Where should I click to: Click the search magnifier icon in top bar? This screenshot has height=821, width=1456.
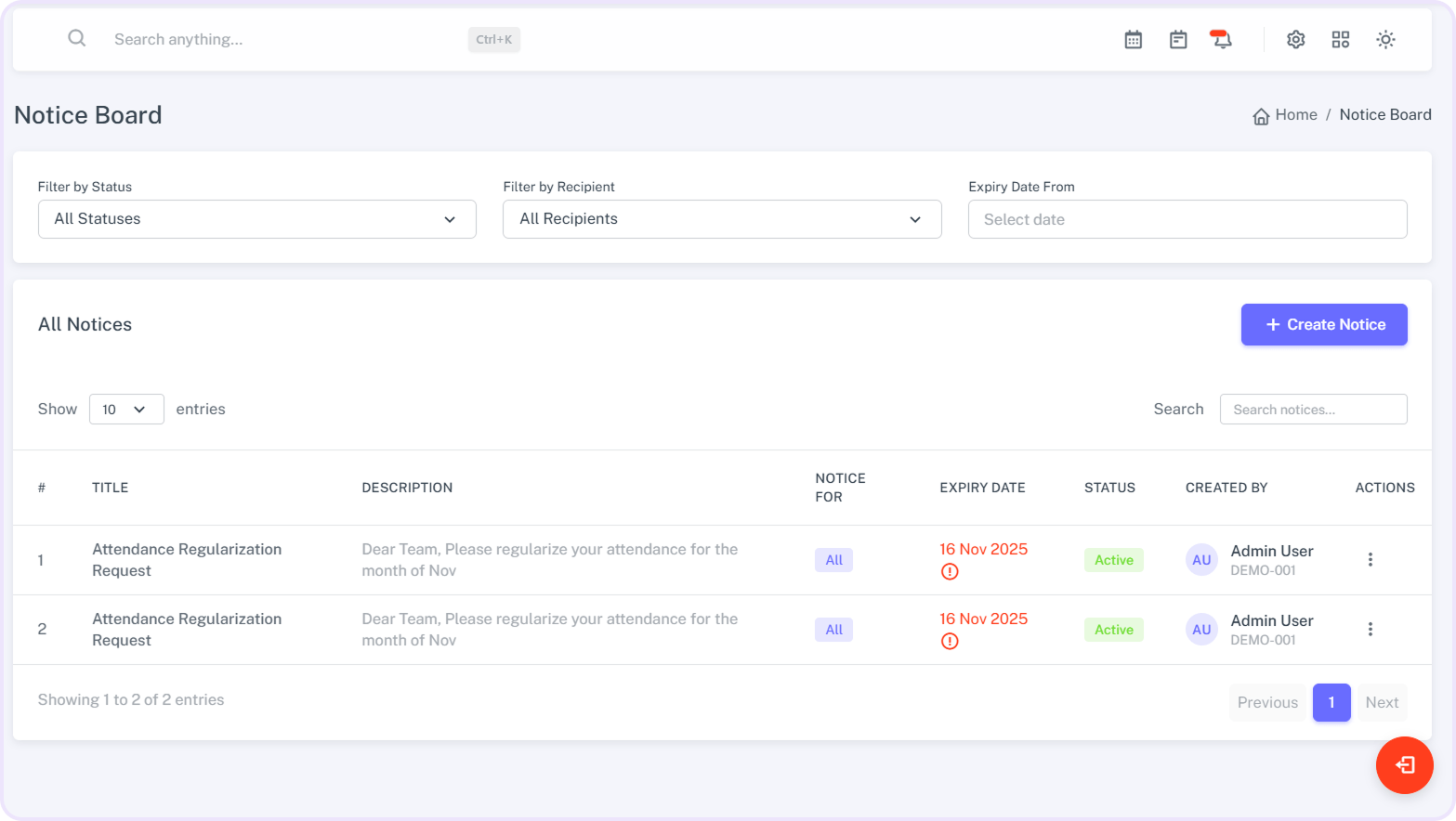(x=77, y=38)
